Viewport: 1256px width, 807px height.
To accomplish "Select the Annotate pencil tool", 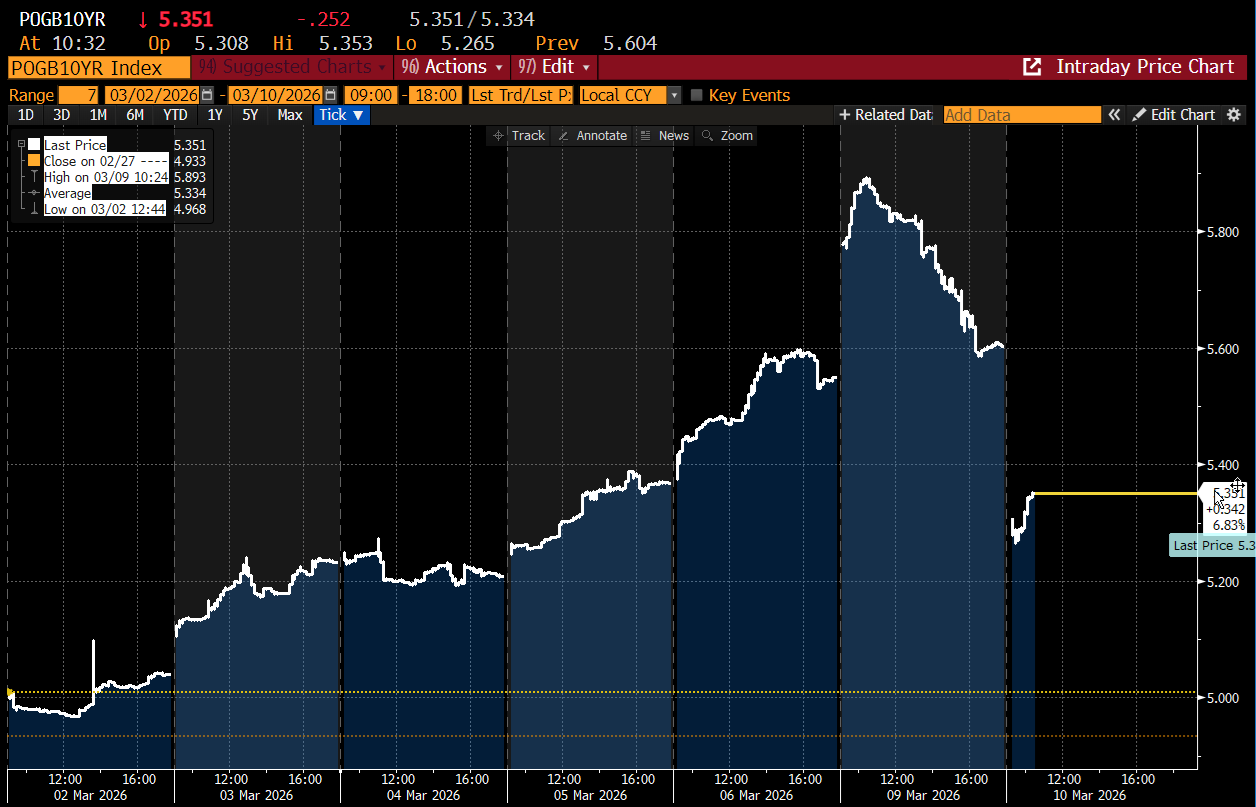I will tap(592, 136).
